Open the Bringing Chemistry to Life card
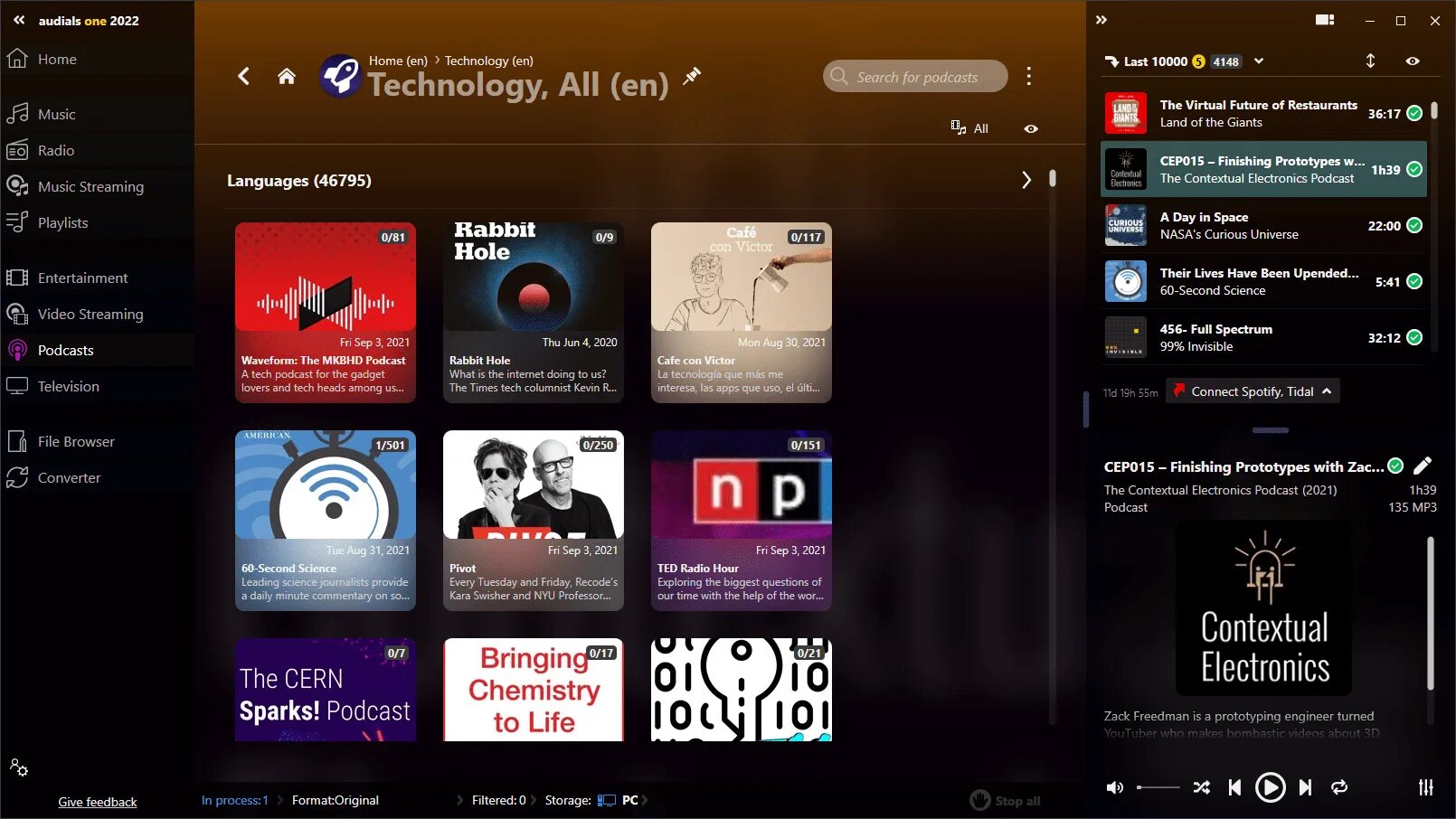 coord(534,690)
